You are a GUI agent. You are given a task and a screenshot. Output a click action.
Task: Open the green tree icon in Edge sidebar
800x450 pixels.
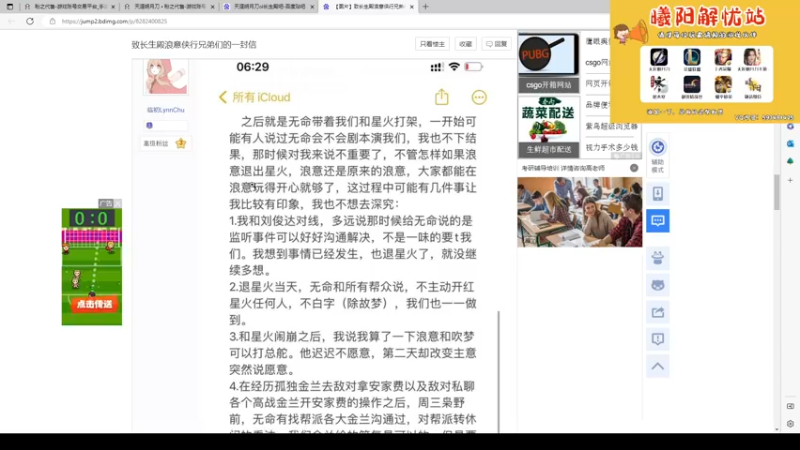(x=790, y=161)
